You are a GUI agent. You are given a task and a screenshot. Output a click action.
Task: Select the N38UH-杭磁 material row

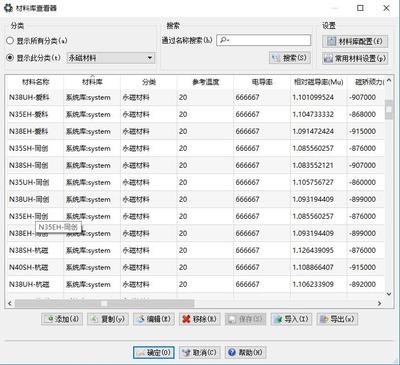coord(196,284)
